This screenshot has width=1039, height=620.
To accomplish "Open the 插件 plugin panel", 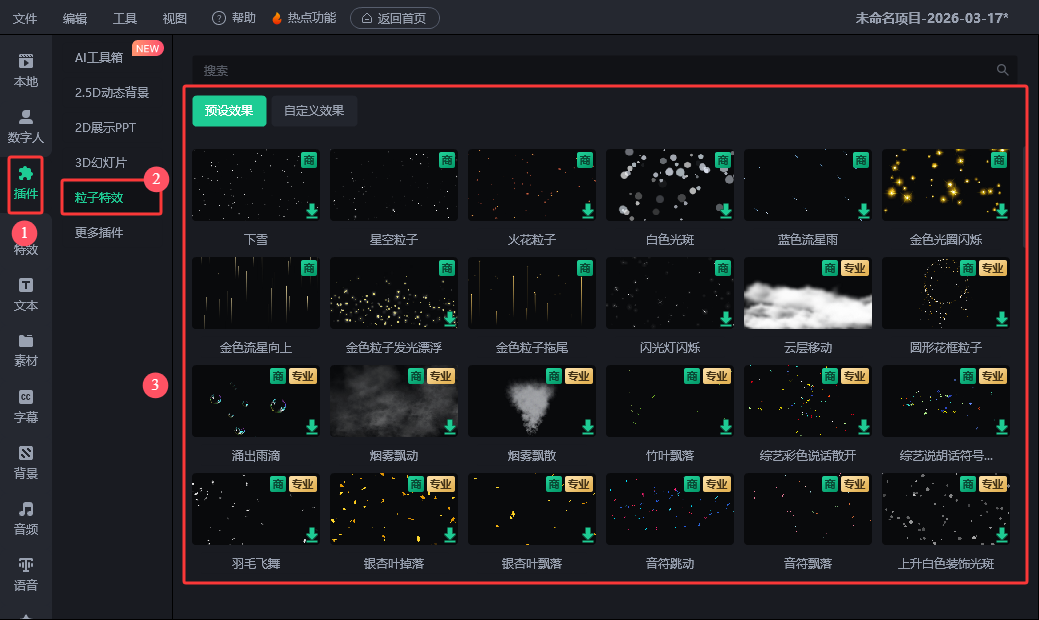I will pyautogui.click(x=26, y=184).
